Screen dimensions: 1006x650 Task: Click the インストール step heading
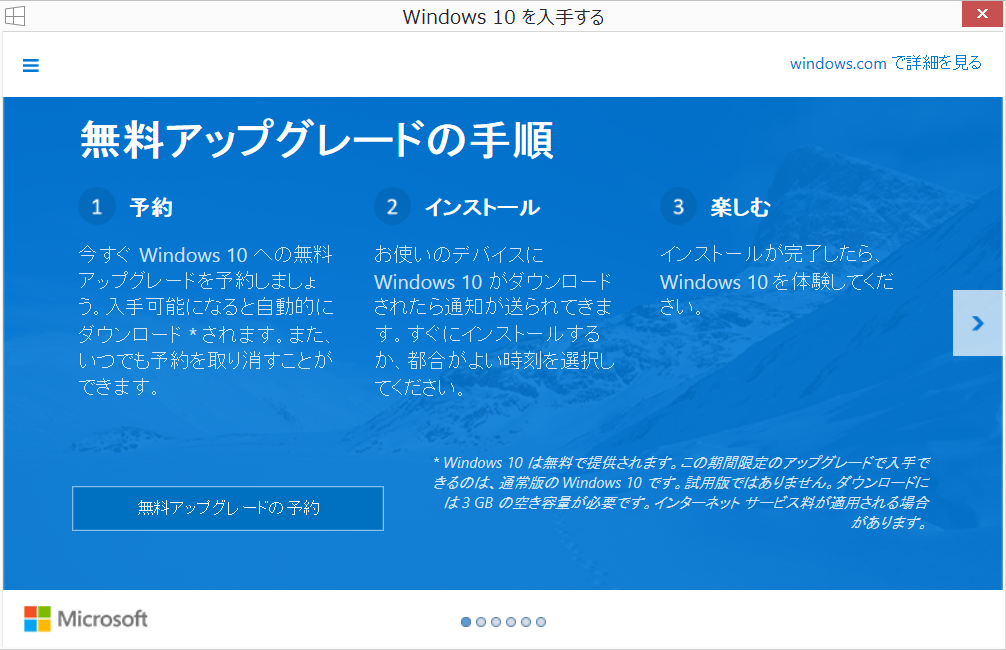pyautogui.click(x=482, y=207)
